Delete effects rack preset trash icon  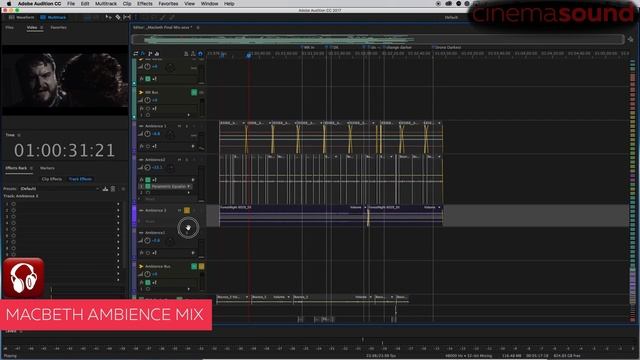(113, 189)
